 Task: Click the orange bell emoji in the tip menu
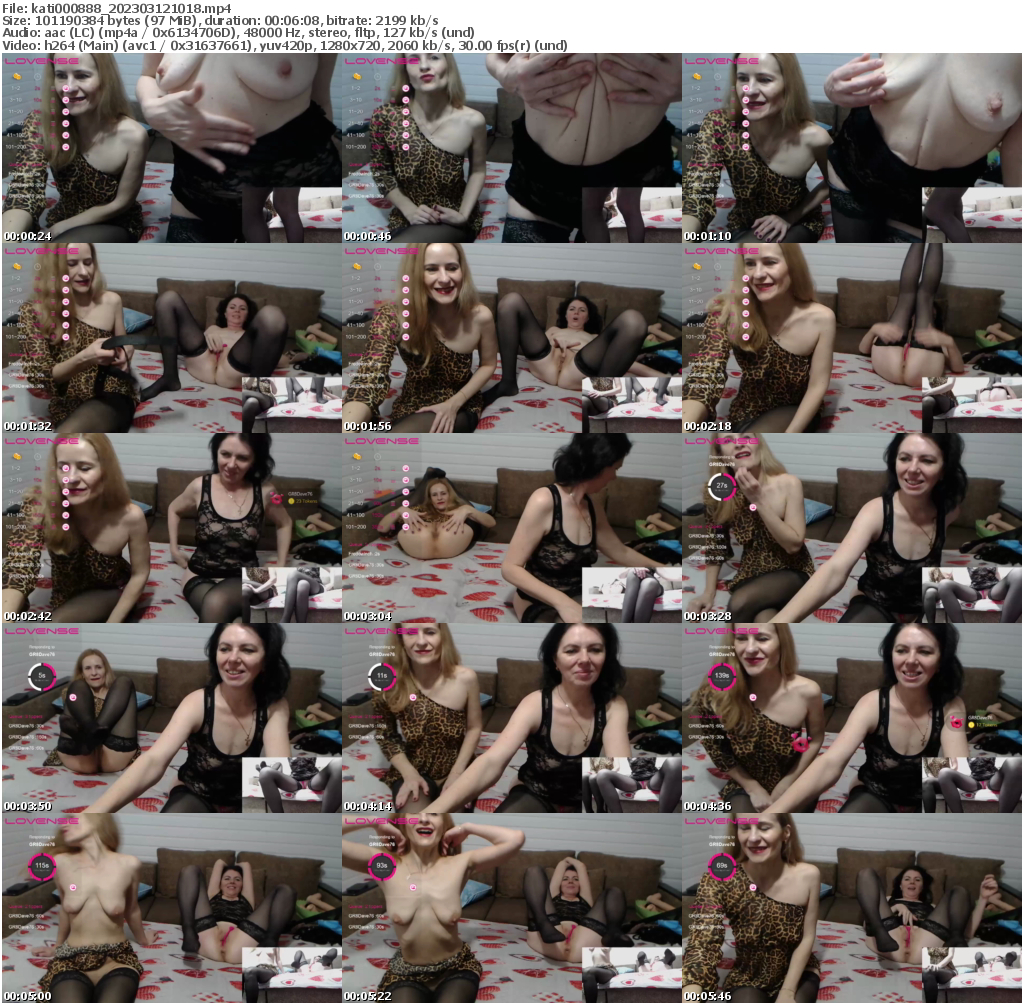point(17,77)
